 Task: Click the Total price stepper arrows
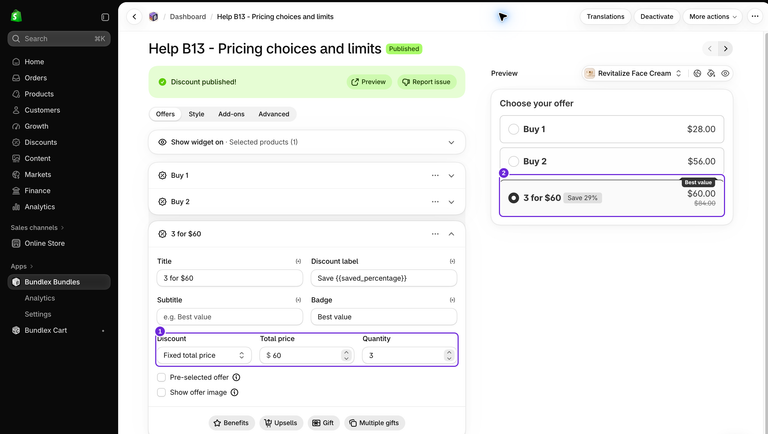(x=346, y=355)
